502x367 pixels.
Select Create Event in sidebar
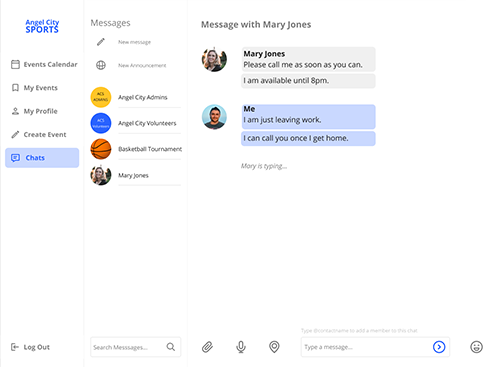[x=39, y=134]
